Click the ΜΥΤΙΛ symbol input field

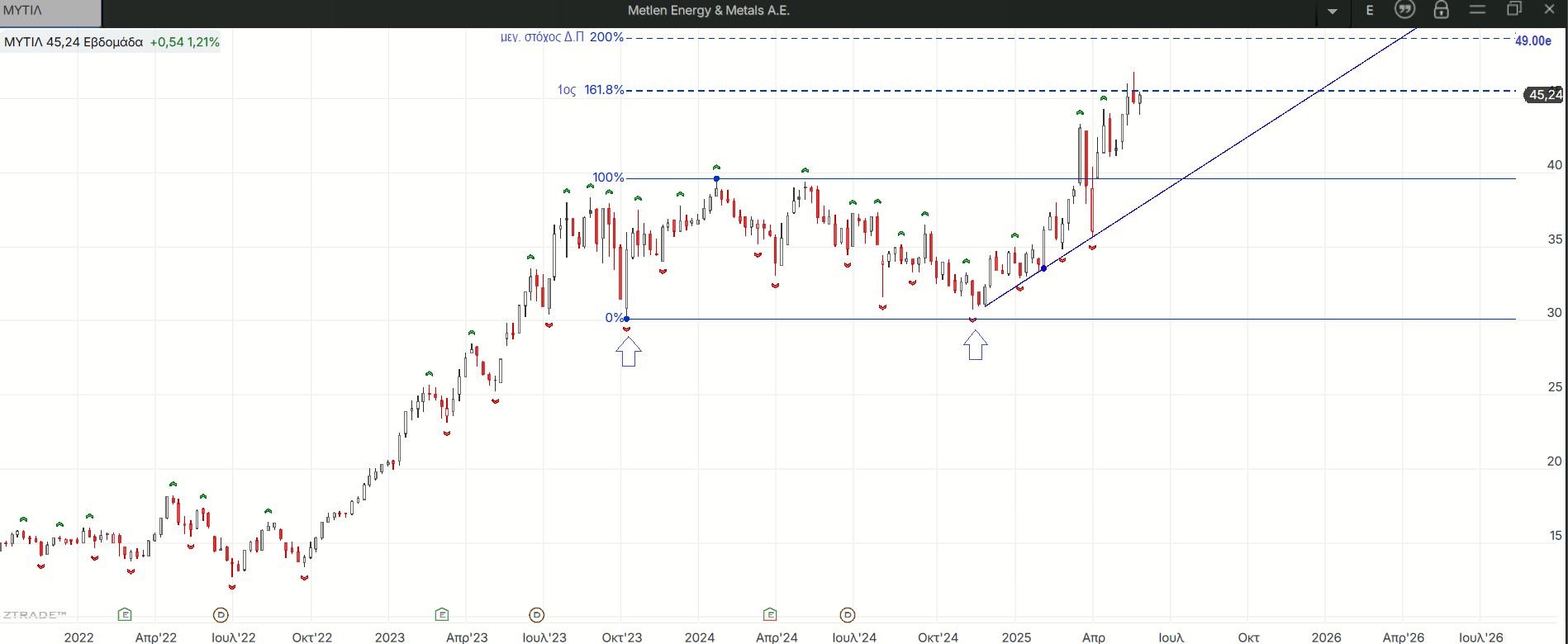[51, 12]
